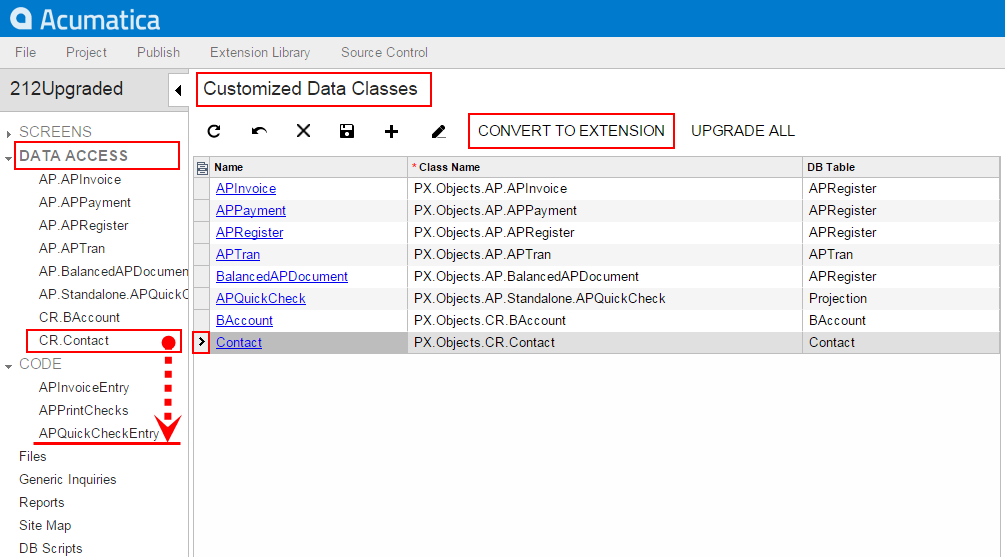Sort grid by Class Name column header

[x=449, y=167]
